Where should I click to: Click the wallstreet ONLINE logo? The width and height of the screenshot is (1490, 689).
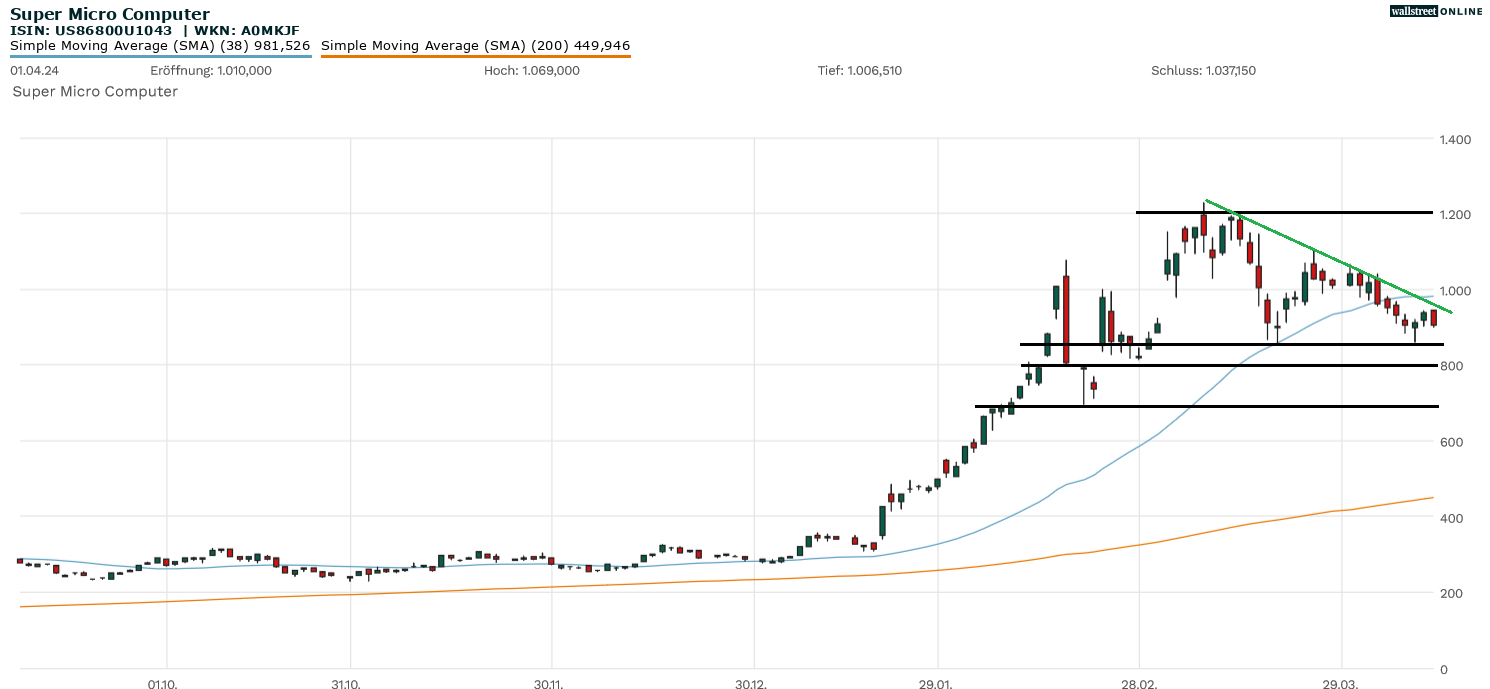click(1436, 11)
